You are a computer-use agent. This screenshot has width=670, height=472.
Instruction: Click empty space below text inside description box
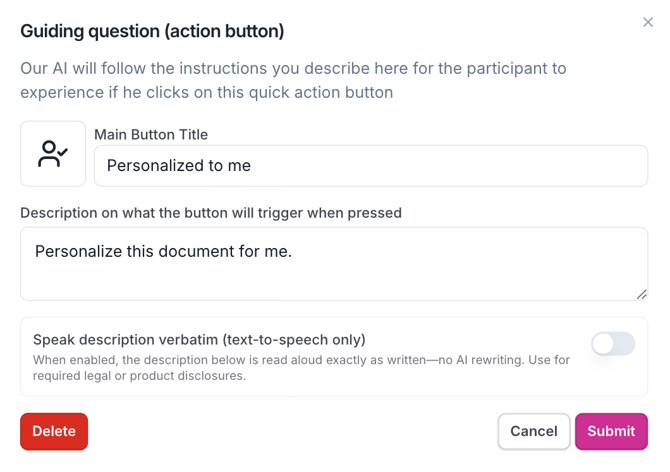333,282
